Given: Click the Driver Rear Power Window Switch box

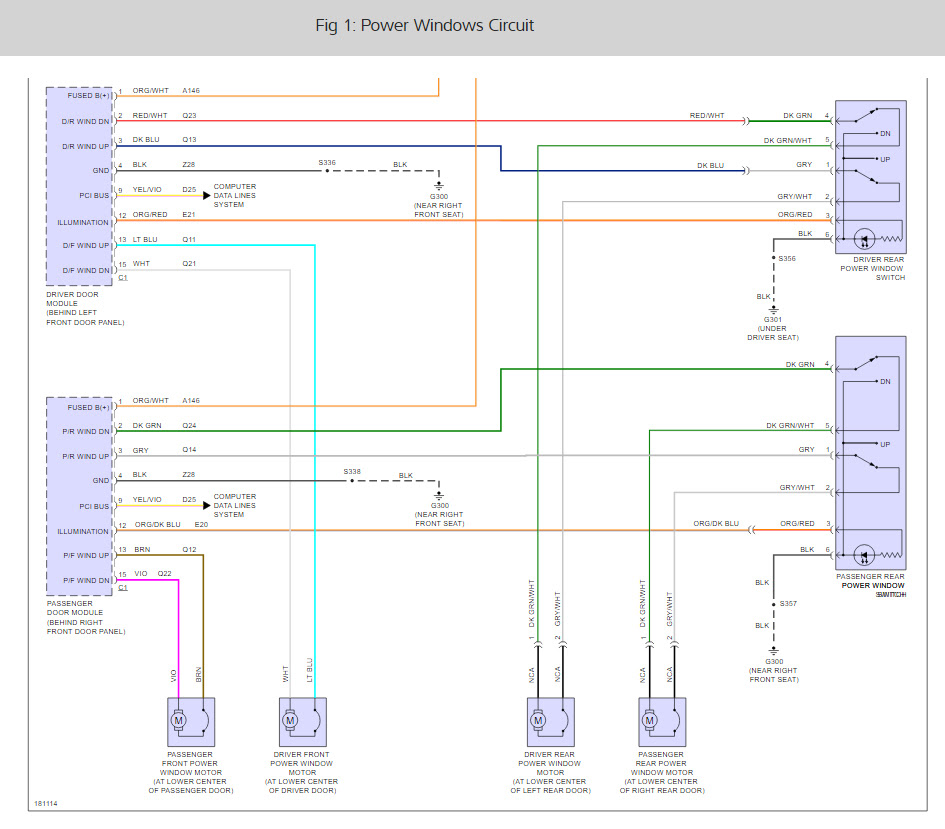Looking at the screenshot, I should pyautogui.click(x=871, y=177).
